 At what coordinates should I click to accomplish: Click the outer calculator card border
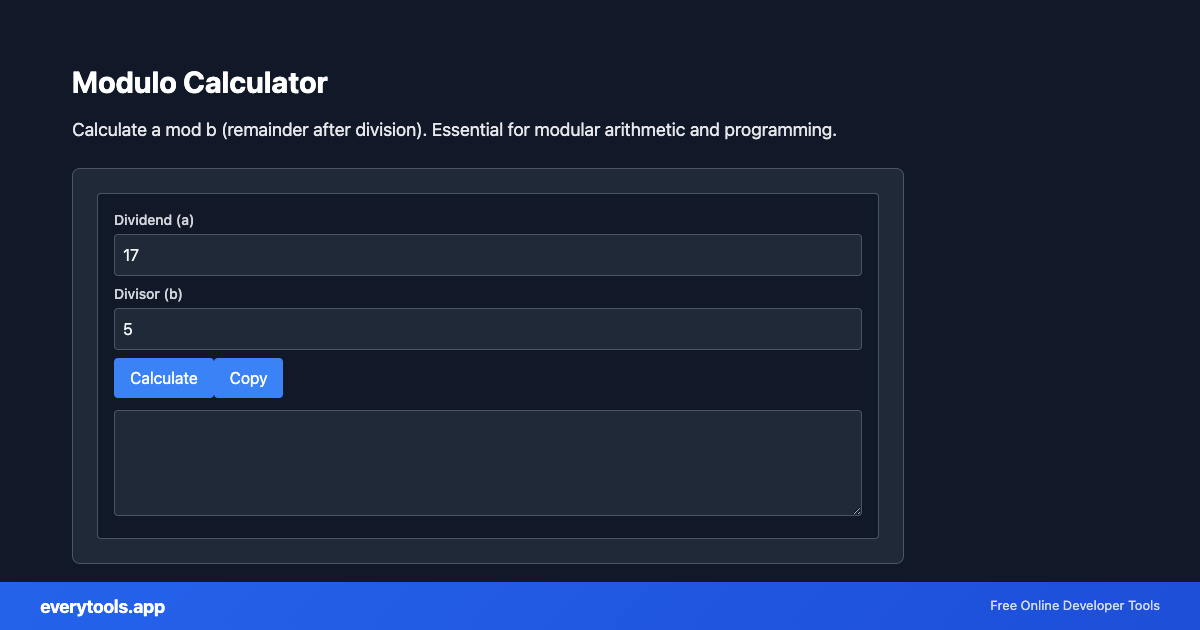coord(487,172)
